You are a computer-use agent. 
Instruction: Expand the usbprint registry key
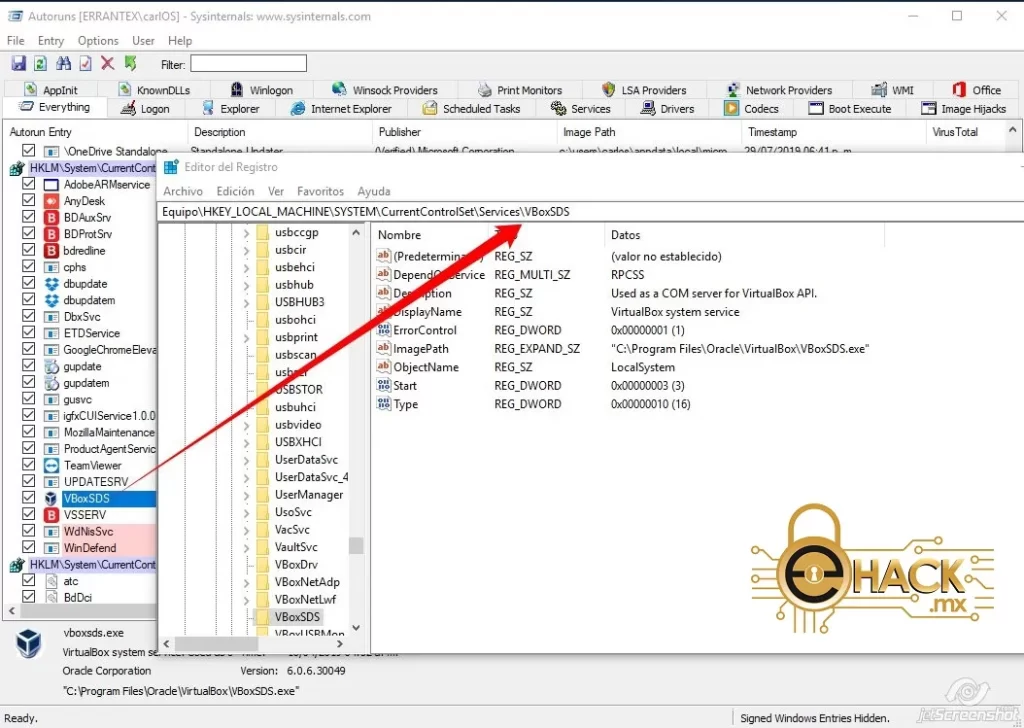pyautogui.click(x=246, y=338)
